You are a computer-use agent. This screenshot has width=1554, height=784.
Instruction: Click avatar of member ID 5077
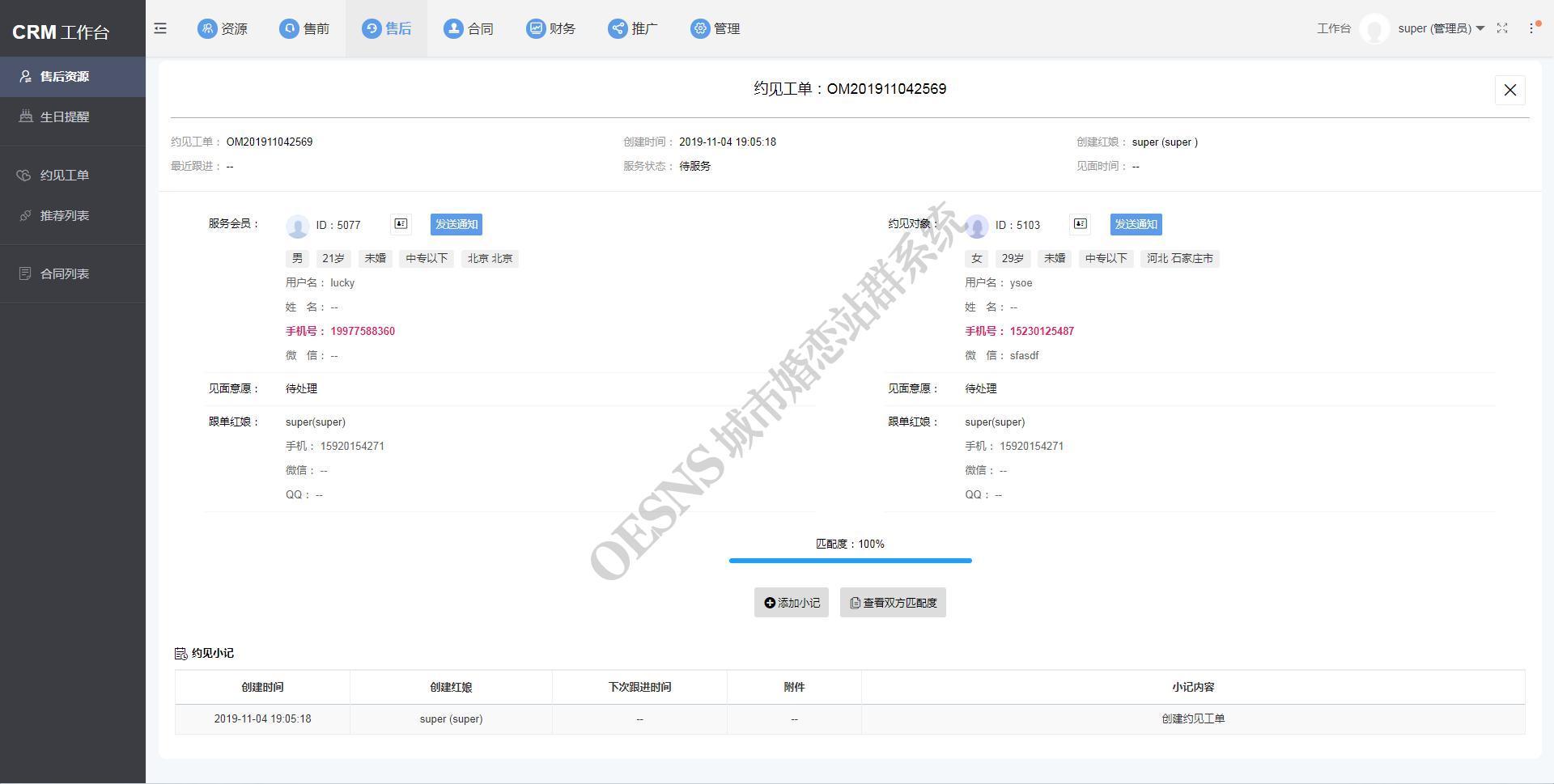coord(298,226)
